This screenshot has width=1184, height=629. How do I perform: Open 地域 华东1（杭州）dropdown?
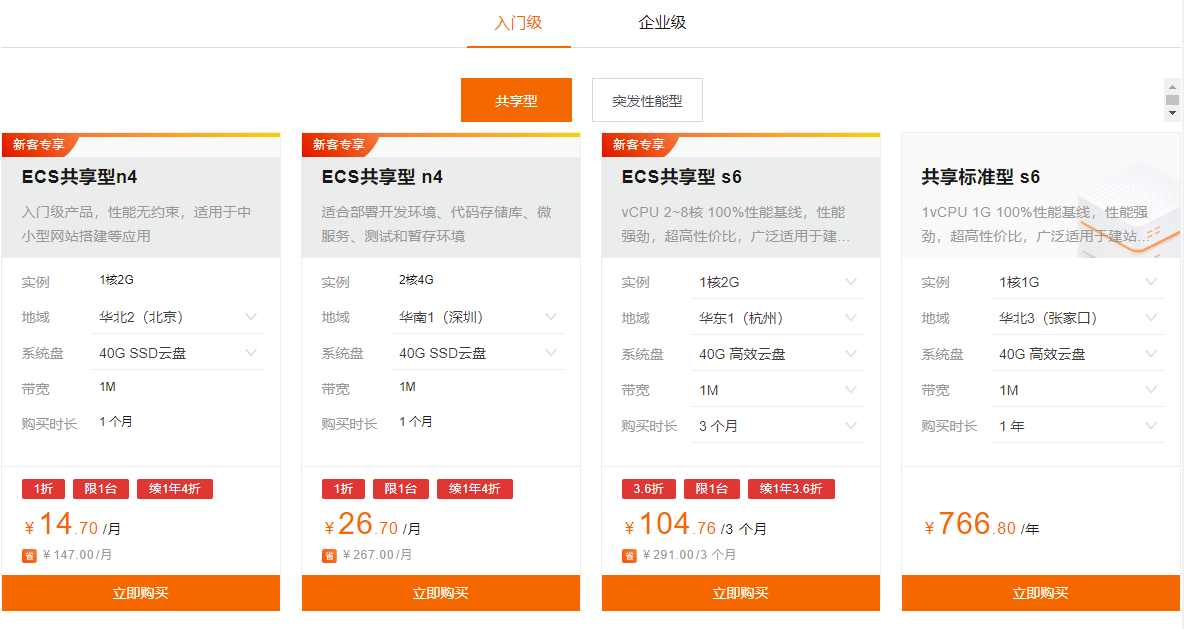tap(778, 318)
